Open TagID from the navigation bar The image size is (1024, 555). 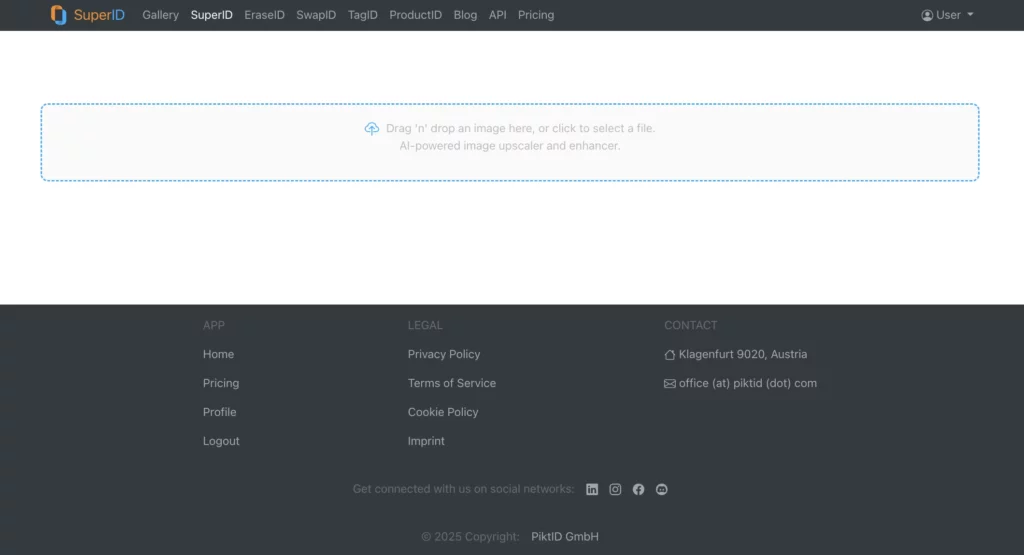pyautogui.click(x=363, y=15)
